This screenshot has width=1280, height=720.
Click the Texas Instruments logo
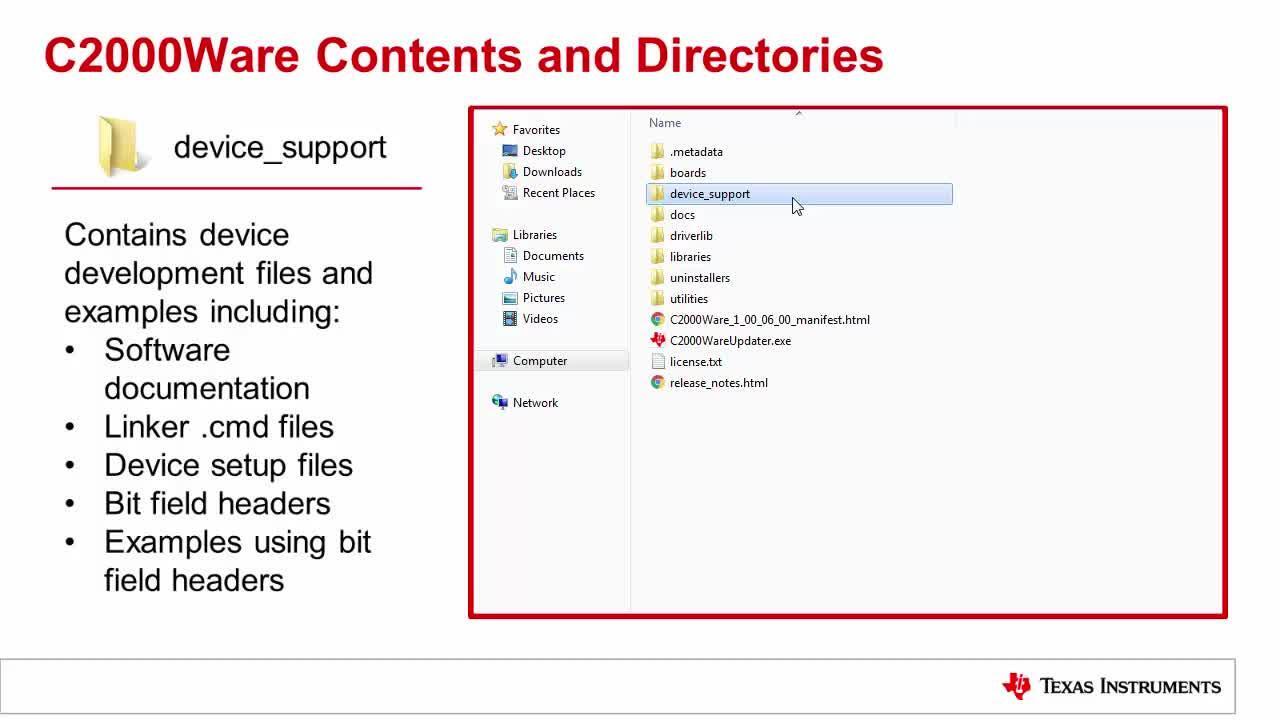coord(1111,686)
